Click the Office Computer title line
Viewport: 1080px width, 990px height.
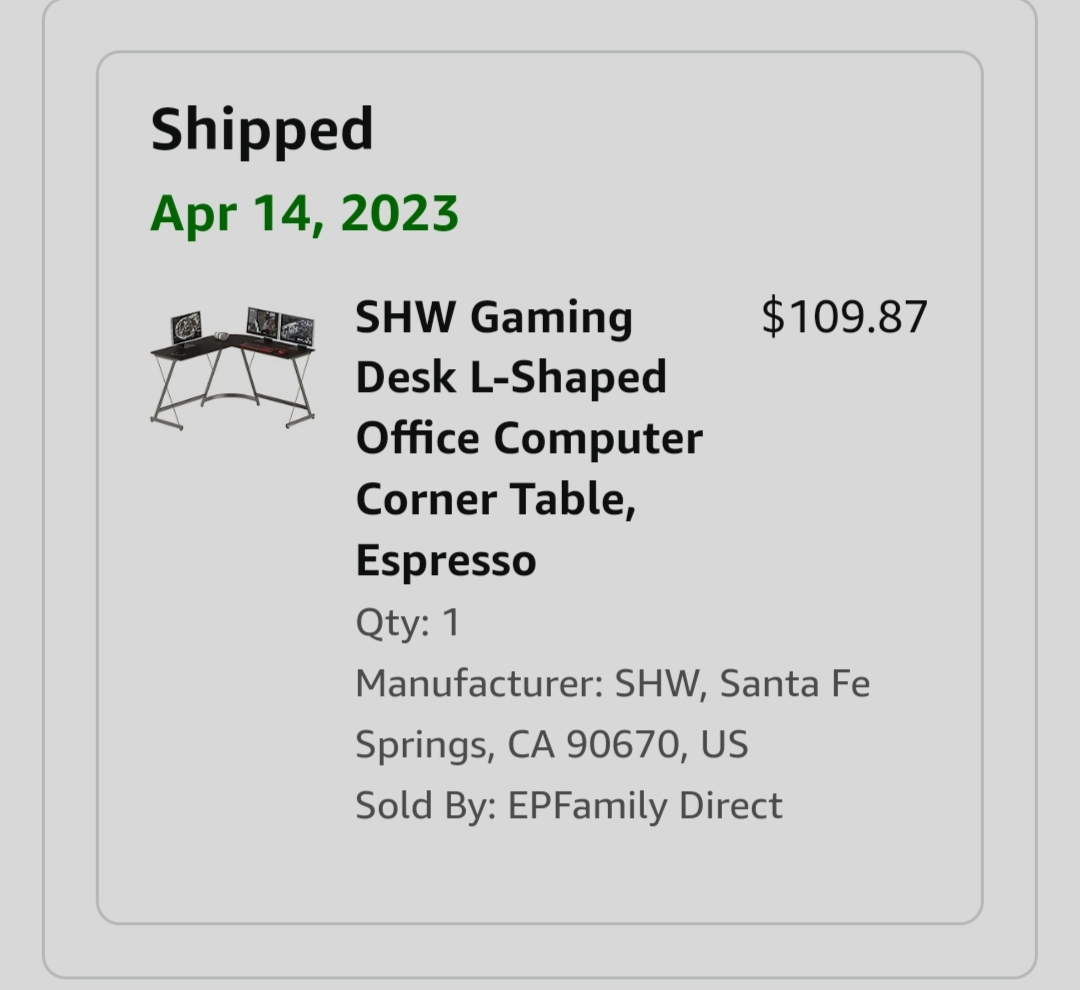tap(529, 438)
